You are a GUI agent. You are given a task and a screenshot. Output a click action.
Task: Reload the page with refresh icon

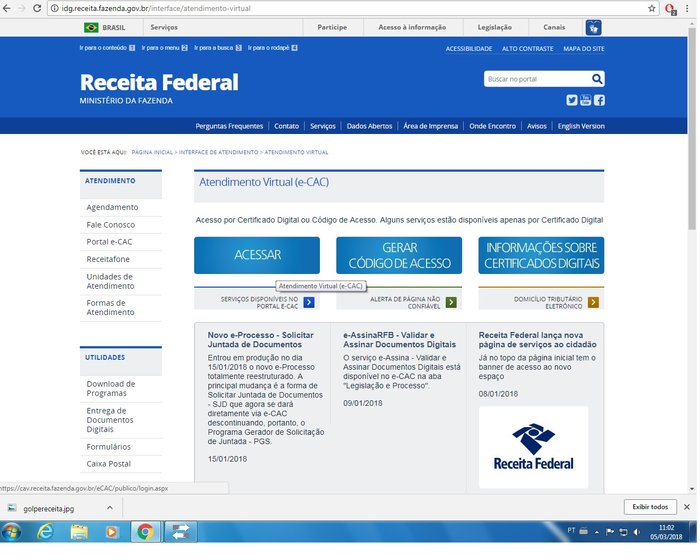coord(37,8)
